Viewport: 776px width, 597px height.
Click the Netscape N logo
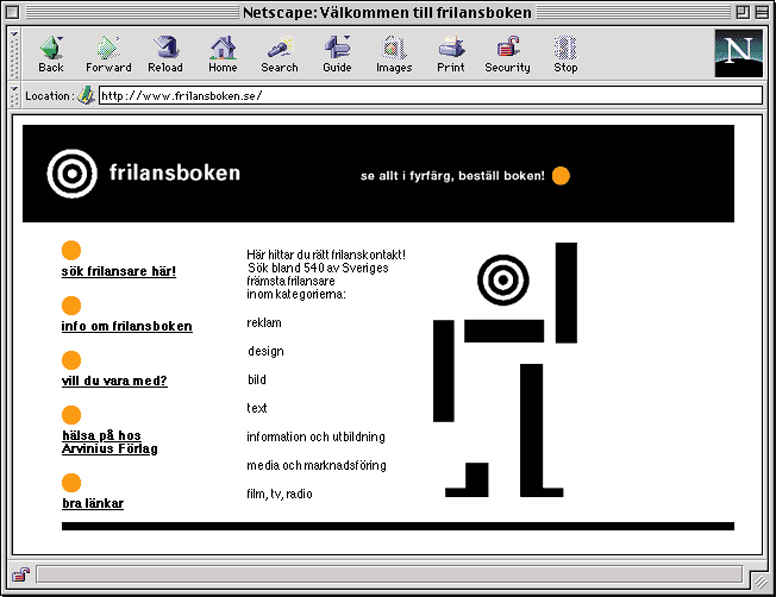pos(738,54)
